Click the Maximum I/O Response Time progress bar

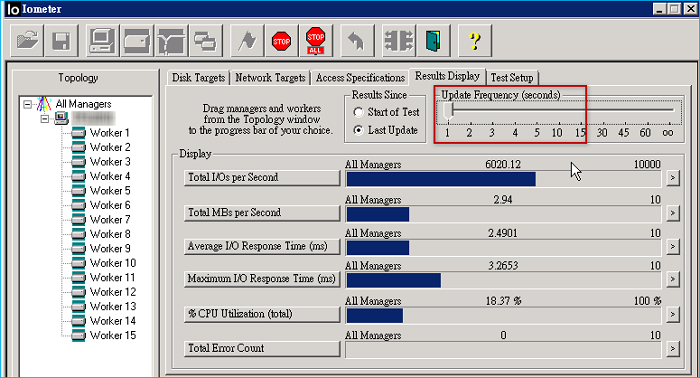point(503,280)
